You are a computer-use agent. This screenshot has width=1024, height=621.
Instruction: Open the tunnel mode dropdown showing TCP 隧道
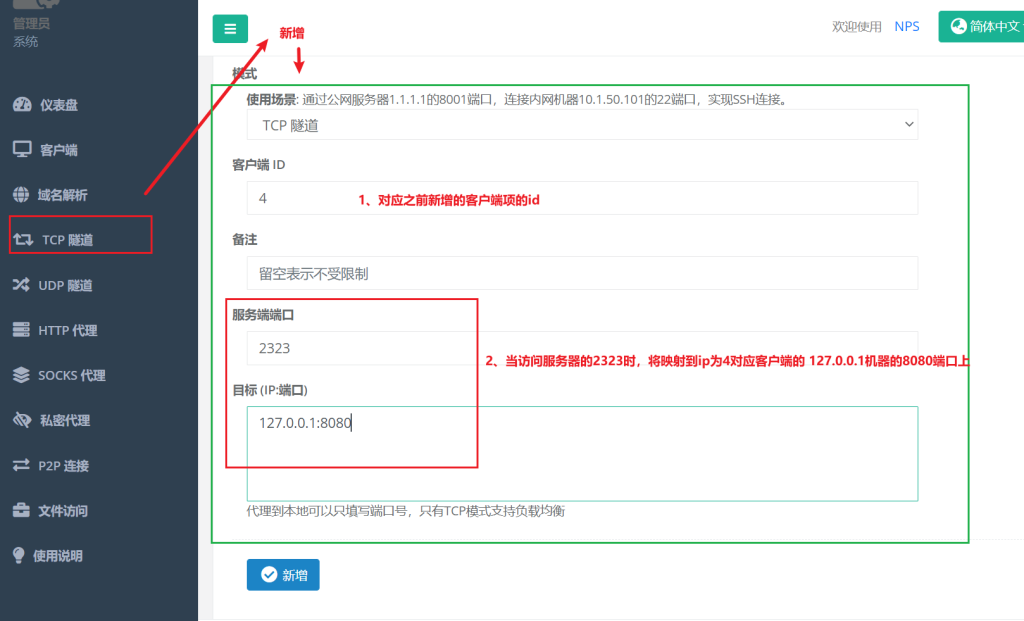[x=580, y=124]
